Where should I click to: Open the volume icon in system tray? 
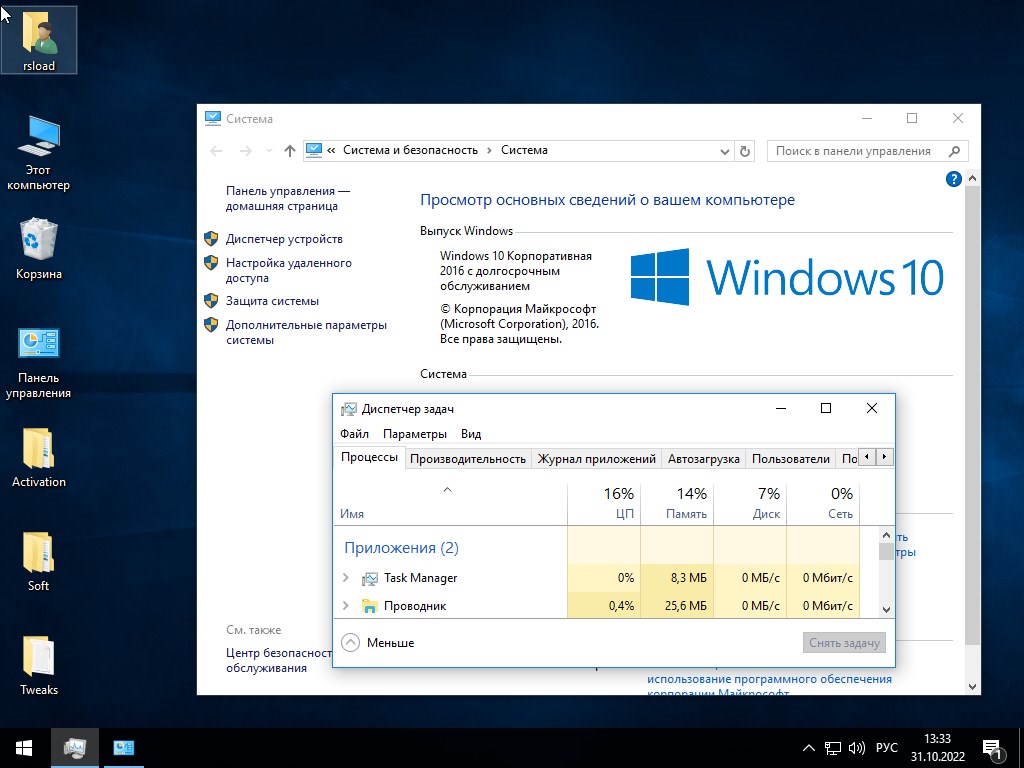pyautogui.click(x=857, y=748)
